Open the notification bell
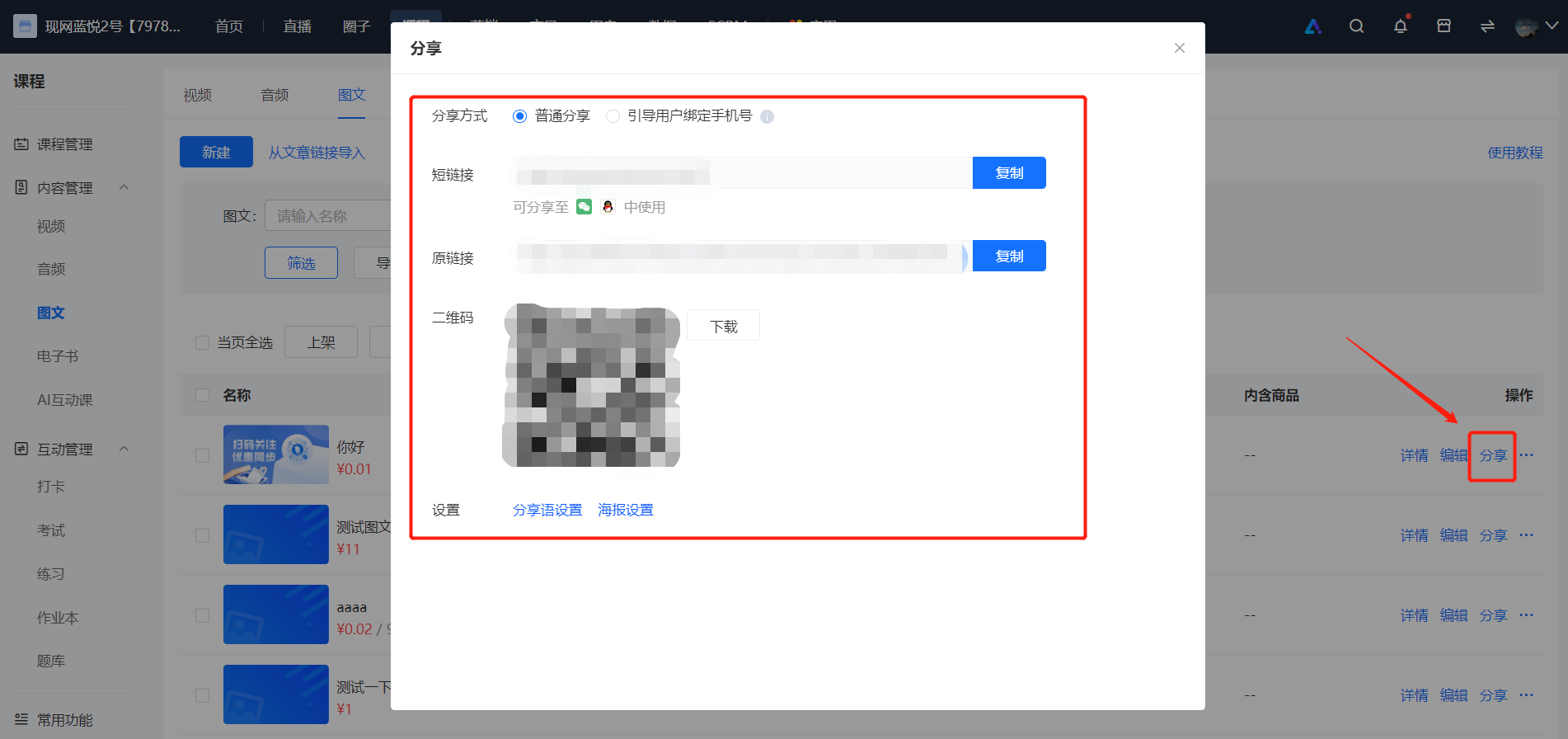Viewport: 1568px width, 739px height. (x=1400, y=26)
